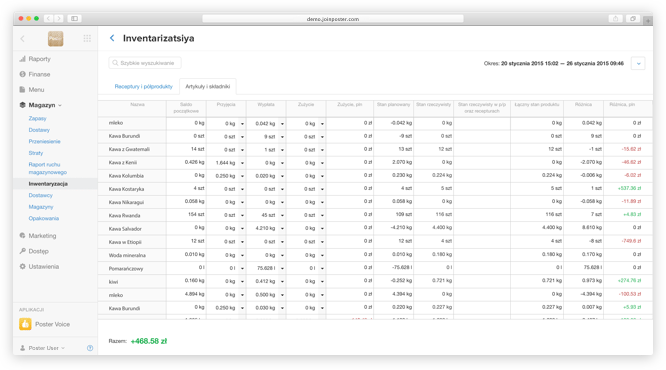Click the +468.58 zł total
The image size is (666, 370).
click(x=149, y=341)
